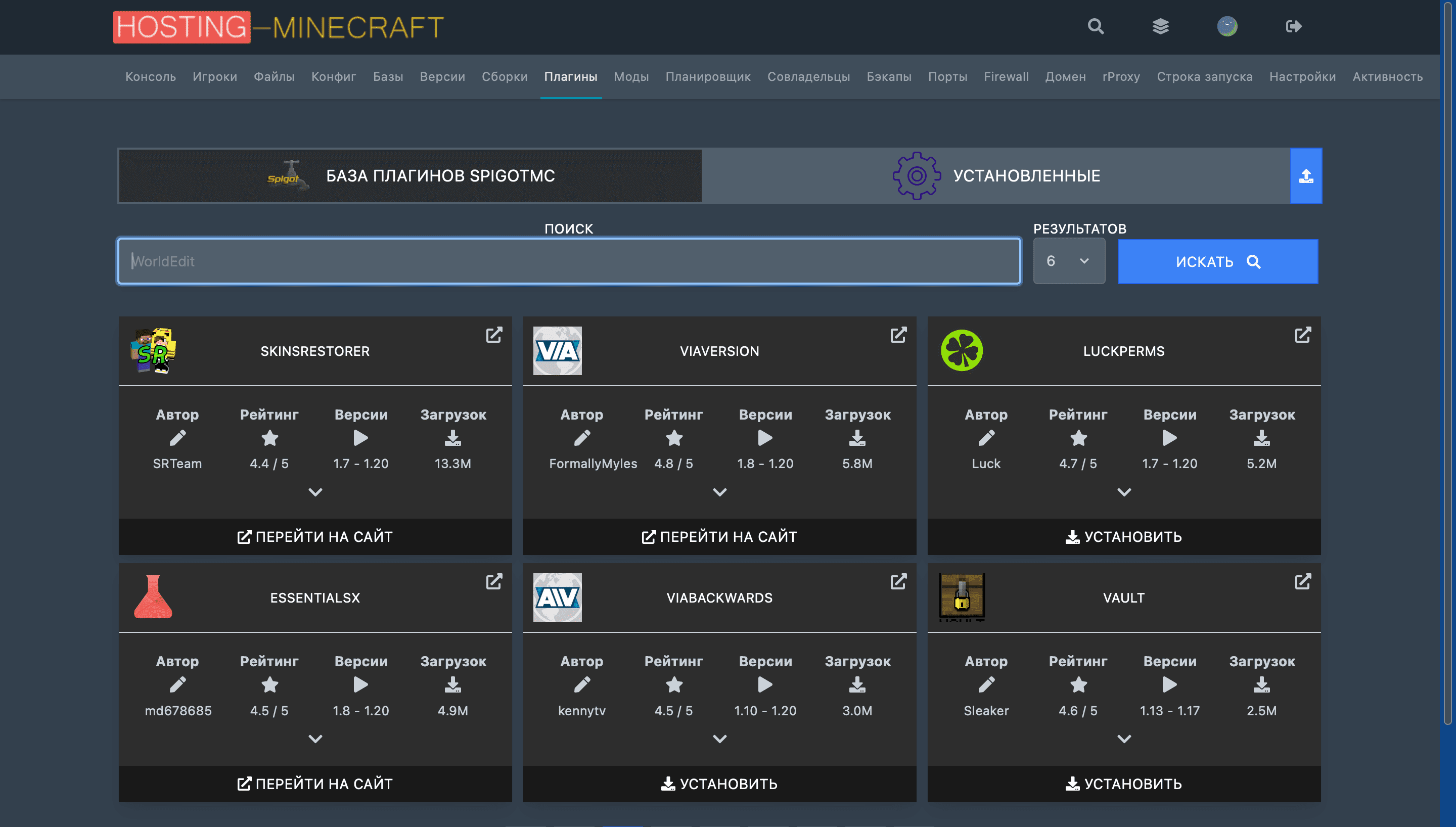The image size is (1456, 827).
Task: Open the Версии tab
Action: pyautogui.click(x=442, y=77)
